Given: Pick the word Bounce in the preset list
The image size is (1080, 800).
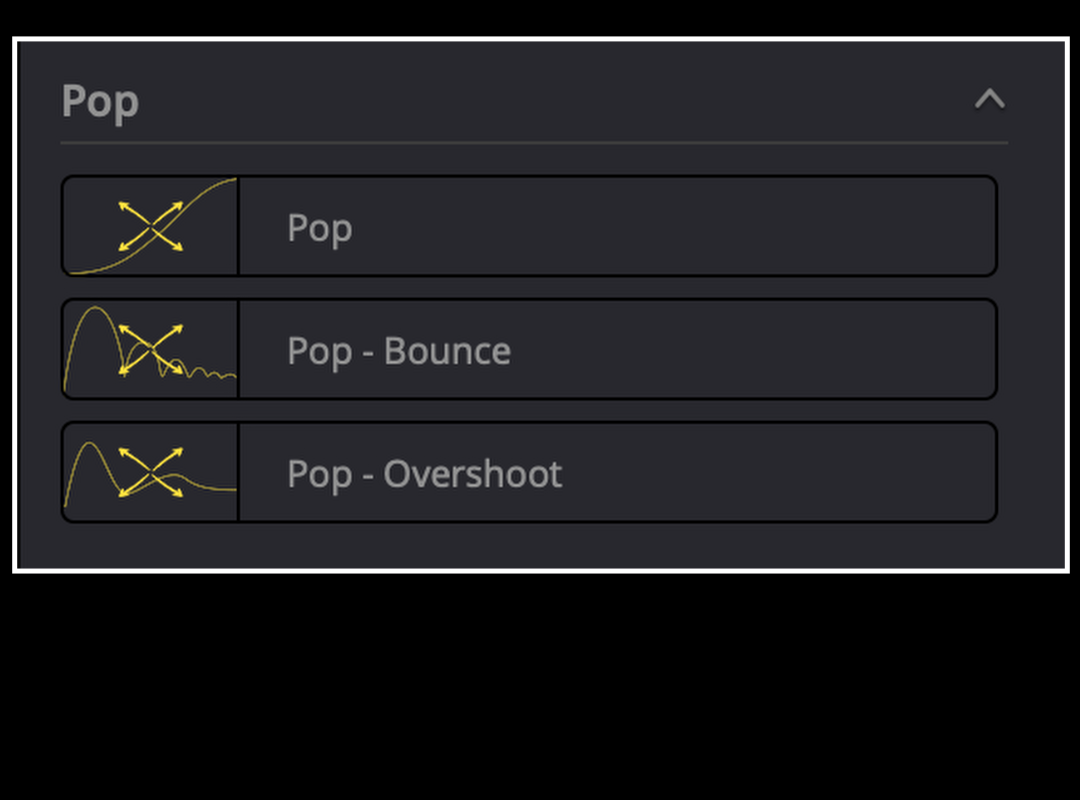Looking at the screenshot, I should [447, 351].
